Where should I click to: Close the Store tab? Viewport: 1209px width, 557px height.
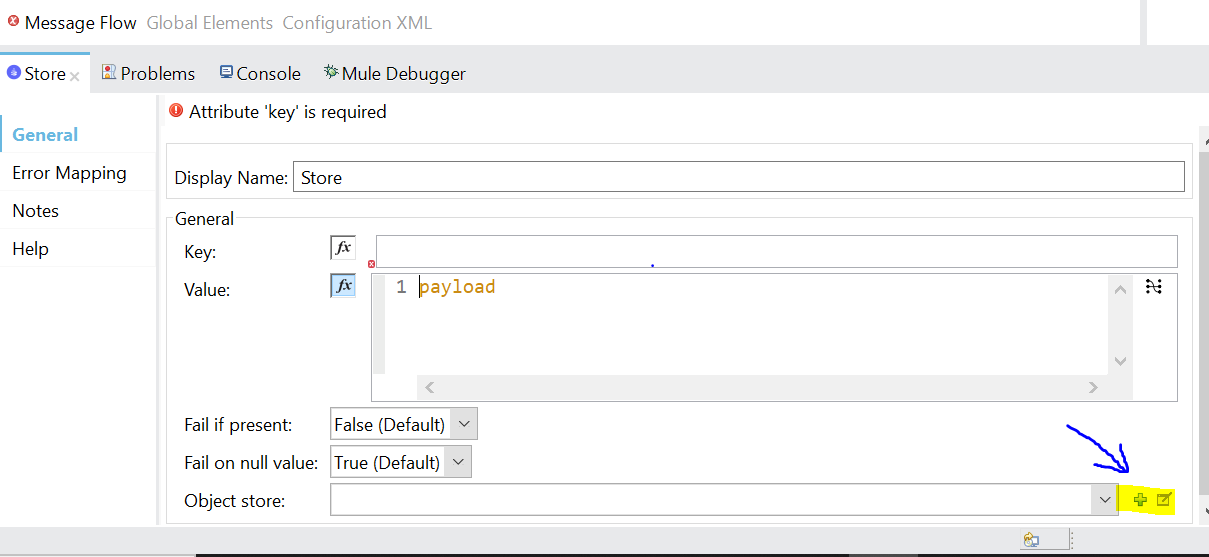(75, 75)
